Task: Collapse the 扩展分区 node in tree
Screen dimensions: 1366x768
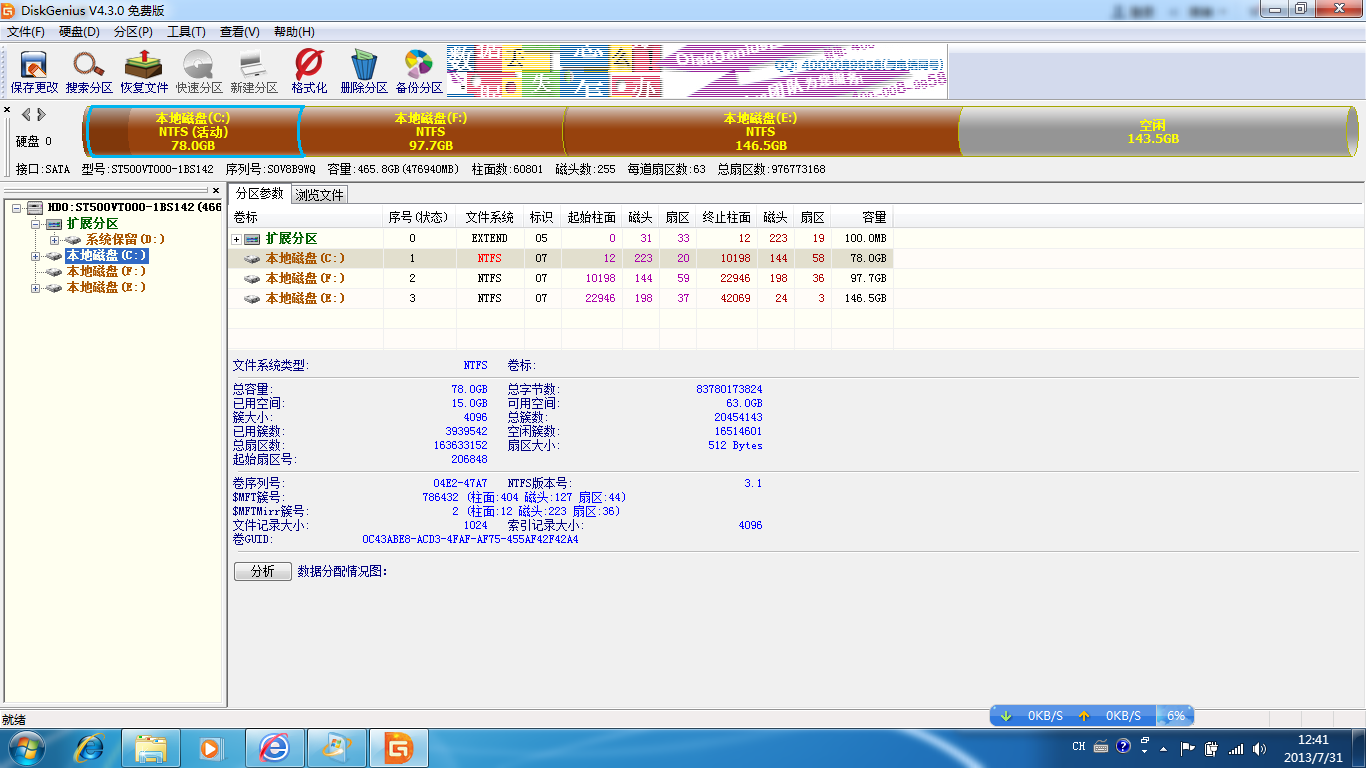Action: pos(36,224)
